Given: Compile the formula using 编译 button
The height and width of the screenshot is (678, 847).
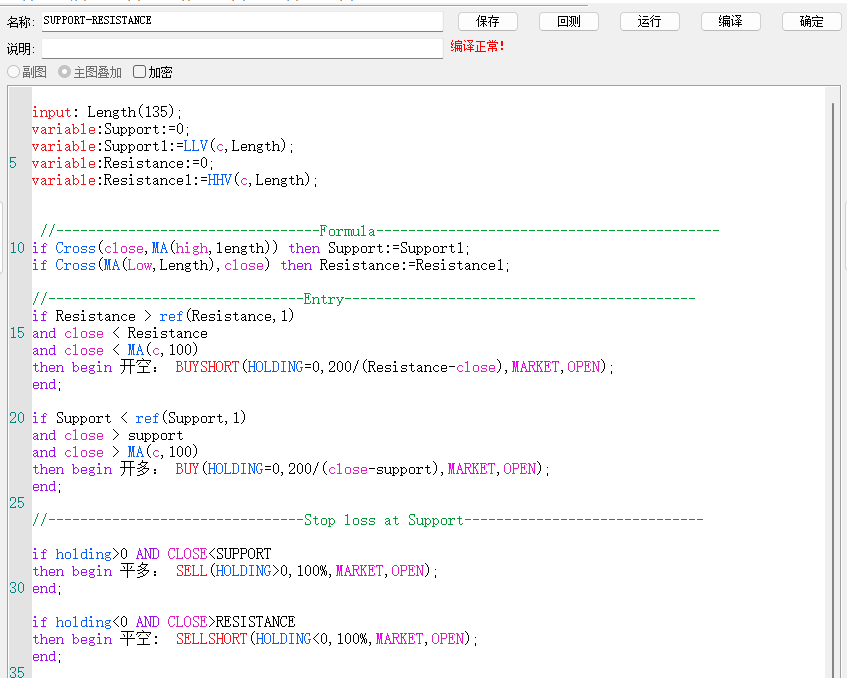Looking at the screenshot, I should tap(730, 22).
